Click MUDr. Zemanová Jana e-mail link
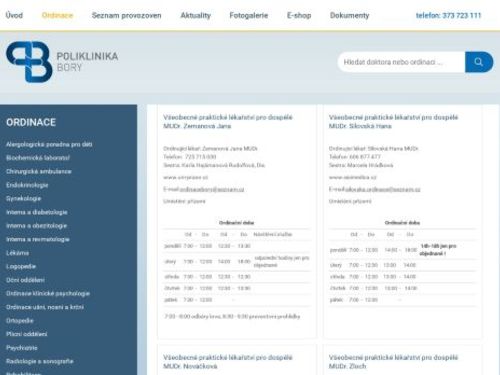Image resolution: width=500 pixels, height=375 pixels. point(212,189)
